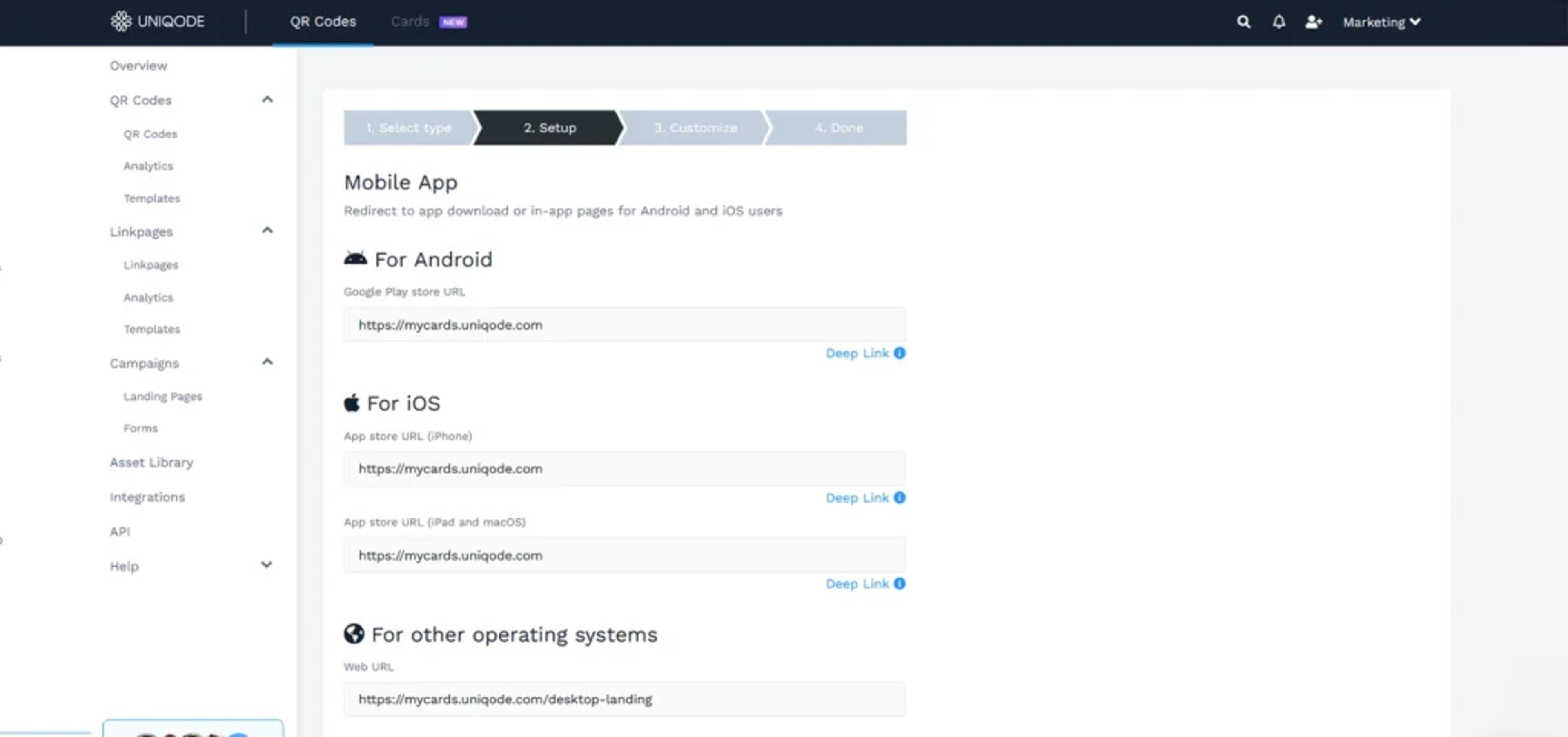Open Integrations from sidebar
Image resolution: width=1568 pixels, height=737 pixels.
click(x=147, y=497)
